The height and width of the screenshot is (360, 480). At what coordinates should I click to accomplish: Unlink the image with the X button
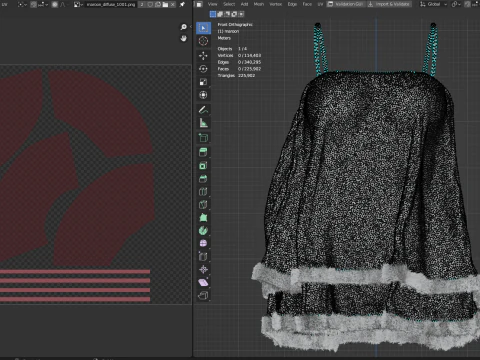pos(173,4)
